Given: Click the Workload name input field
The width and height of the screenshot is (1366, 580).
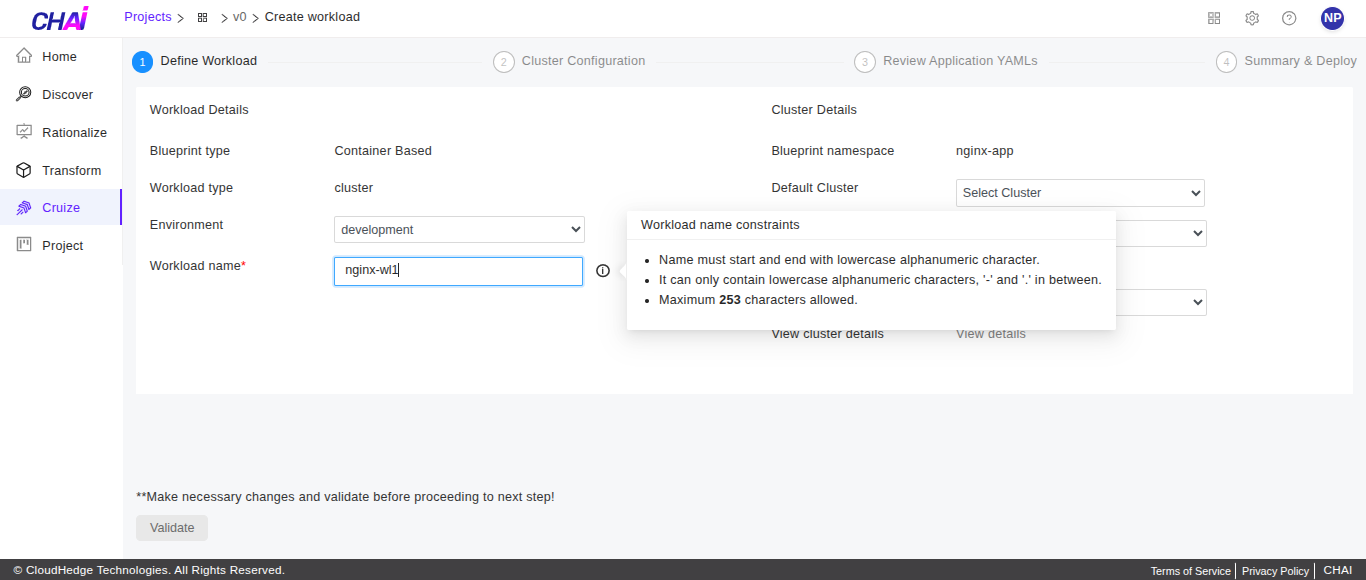Looking at the screenshot, I should (458, 271).
